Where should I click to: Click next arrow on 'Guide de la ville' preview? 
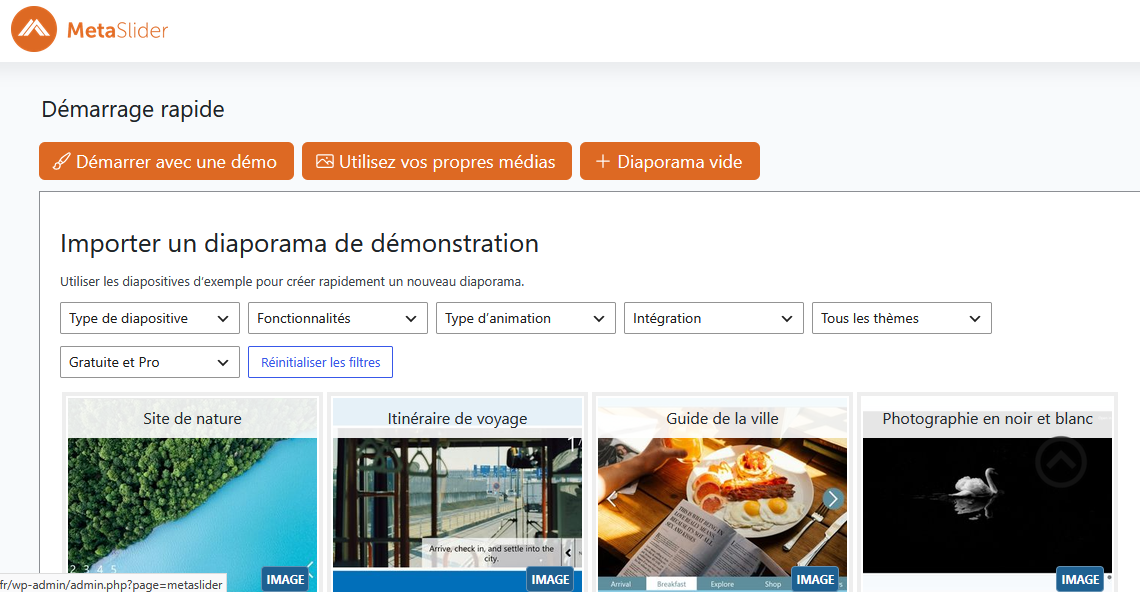point(833,498)
